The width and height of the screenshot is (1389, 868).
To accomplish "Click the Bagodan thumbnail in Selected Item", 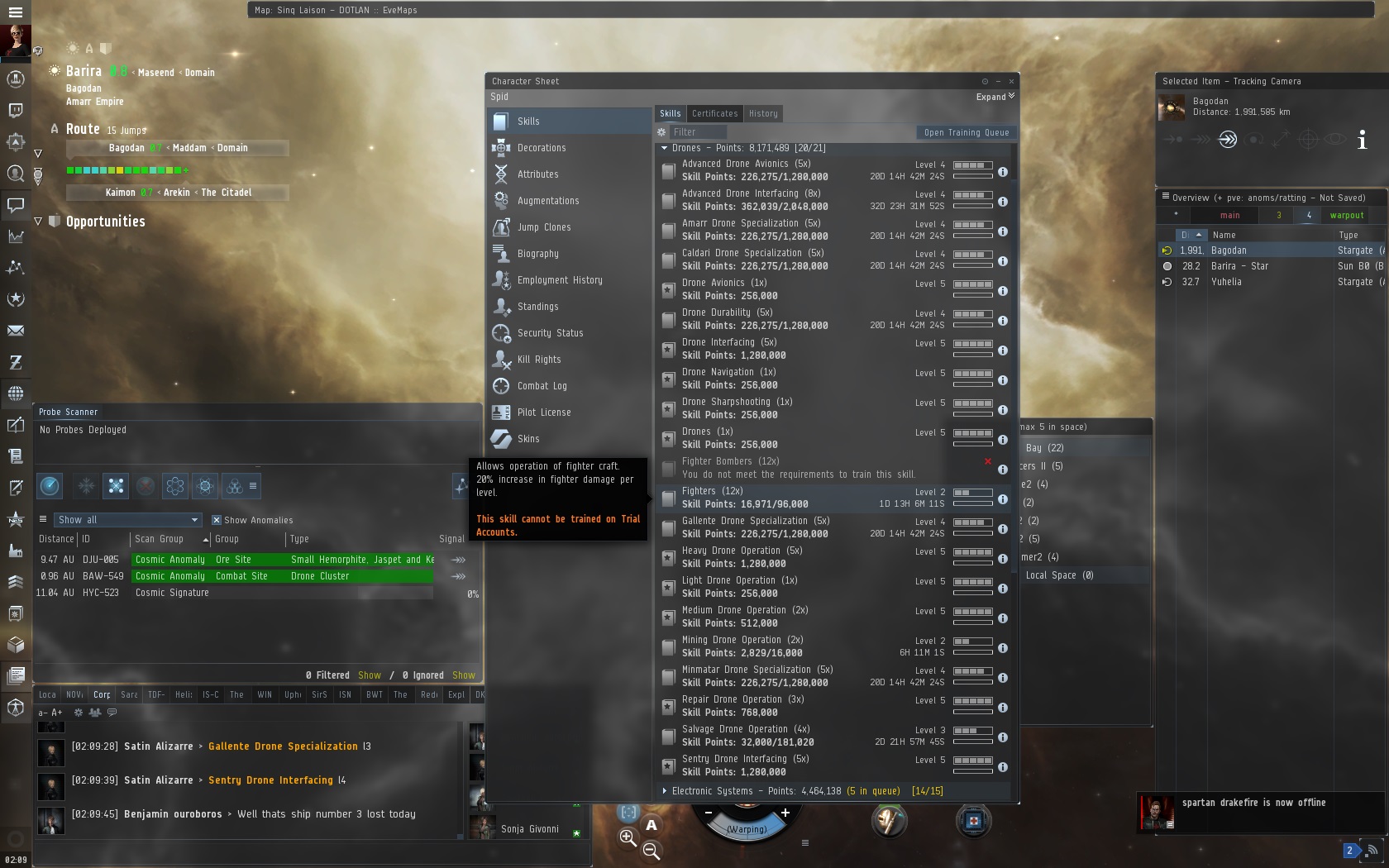I will pyautogui.click(x=1172, y=108).
